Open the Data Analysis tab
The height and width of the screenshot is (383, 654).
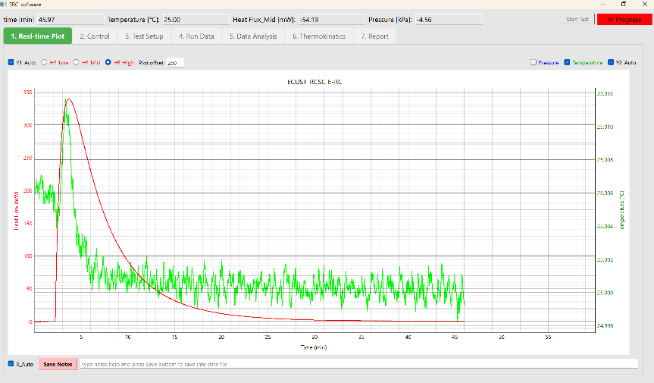point(253,36)
